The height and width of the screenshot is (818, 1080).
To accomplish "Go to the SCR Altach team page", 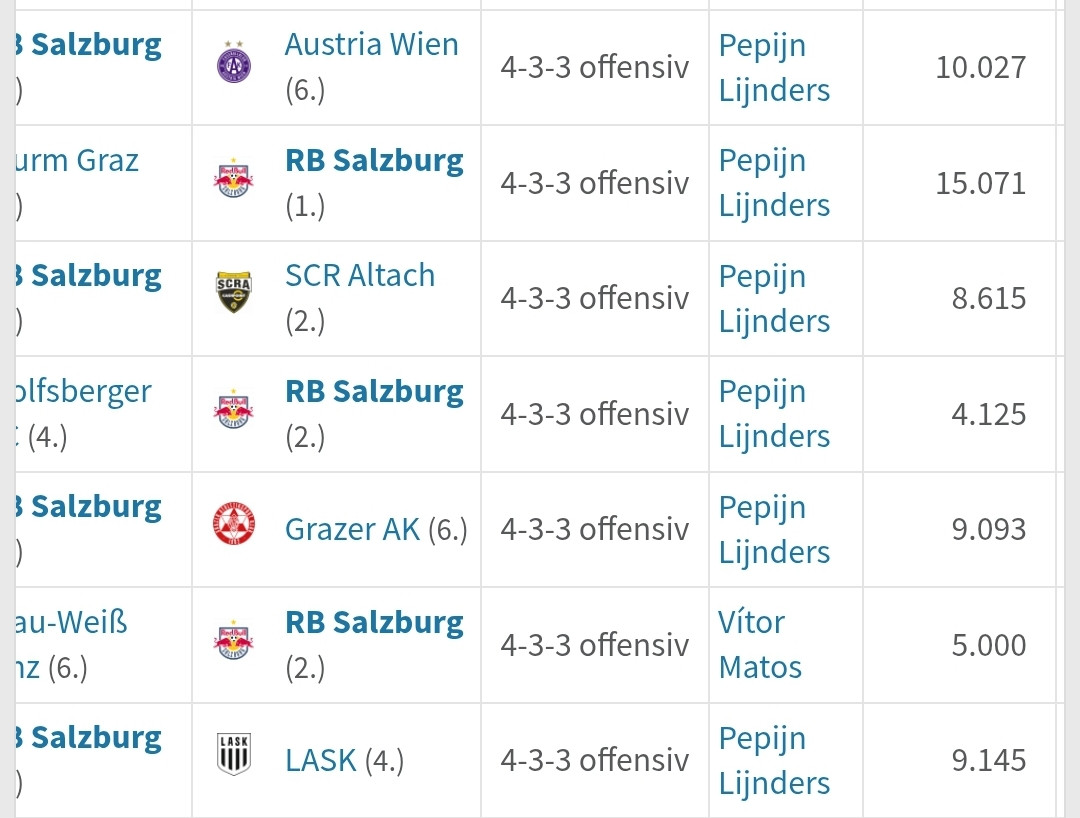I will pos(360,276).
